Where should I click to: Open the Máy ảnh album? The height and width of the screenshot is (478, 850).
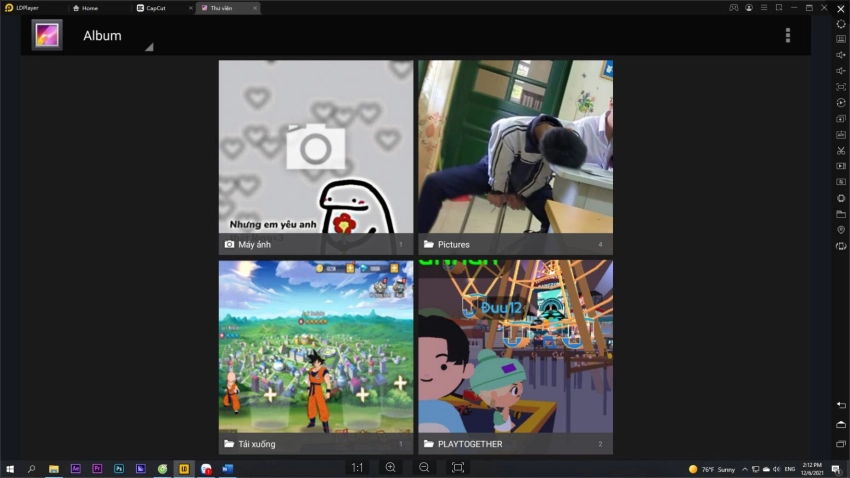click(x=315, y=157)
